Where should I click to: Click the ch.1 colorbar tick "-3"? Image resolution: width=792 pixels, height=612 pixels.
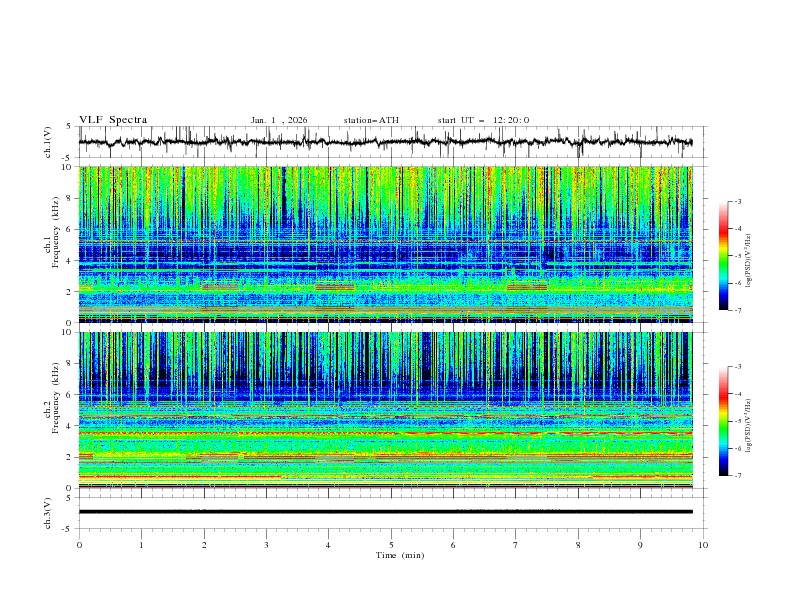click(737, 201)
